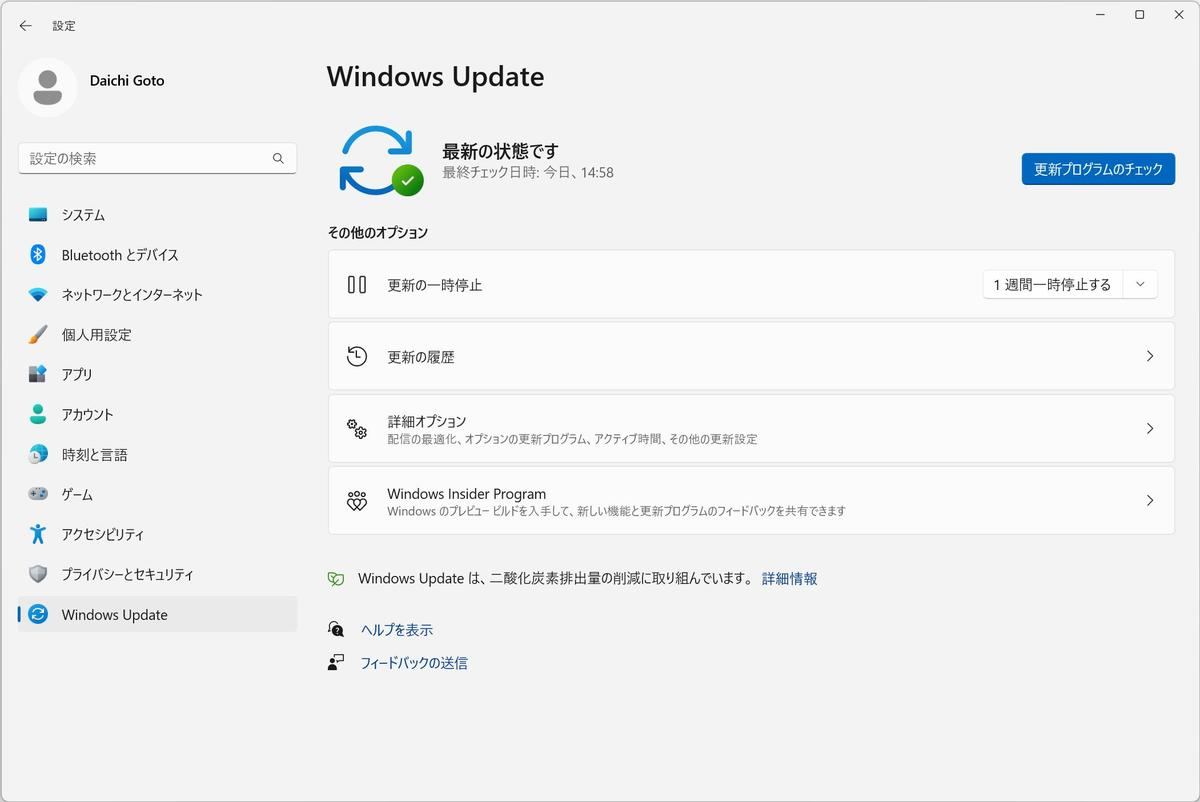Open 時刻と言語 settings
1200x802 pixels.
[x=157, y=454]
